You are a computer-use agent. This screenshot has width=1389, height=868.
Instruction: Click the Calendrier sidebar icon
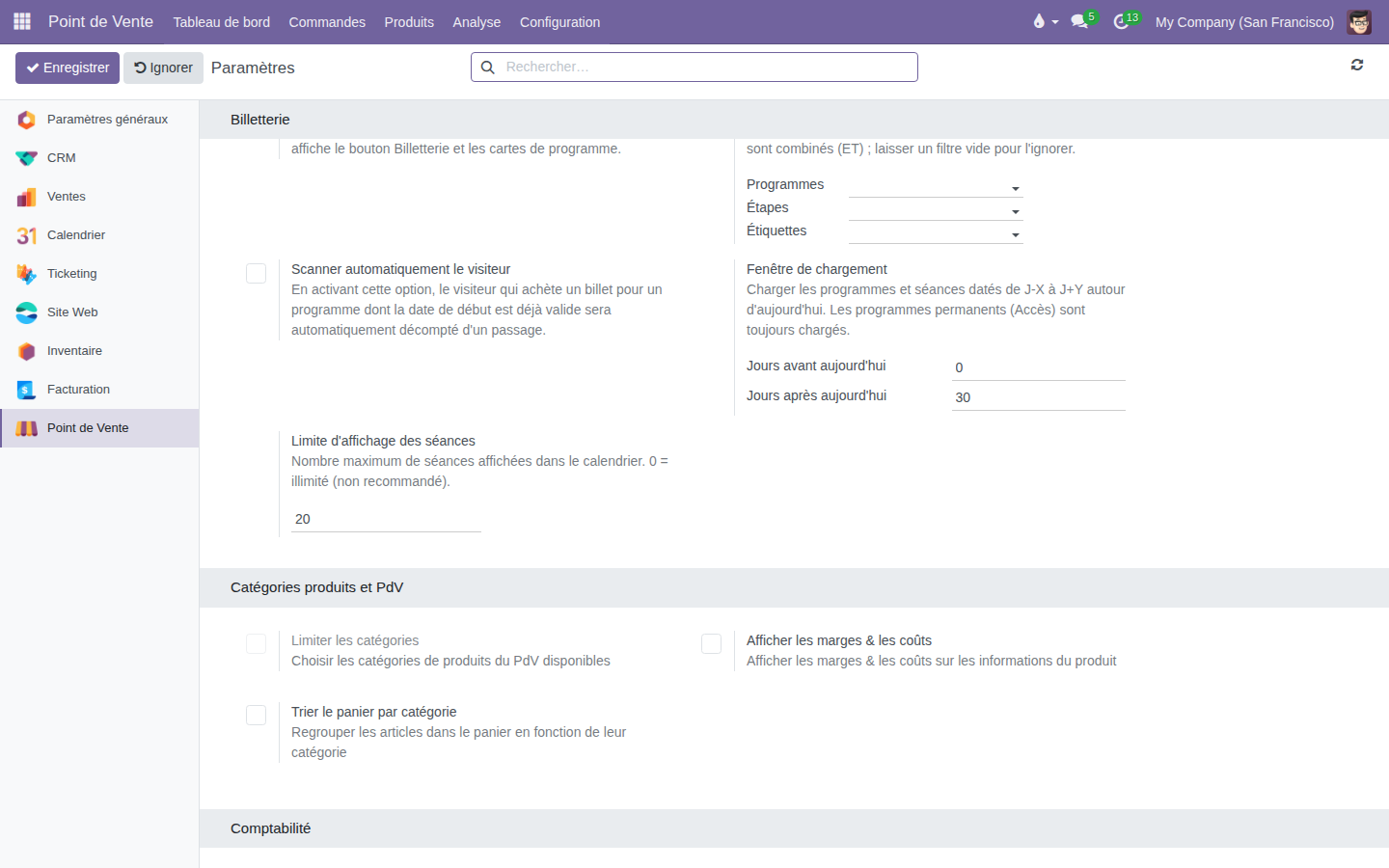26,235
